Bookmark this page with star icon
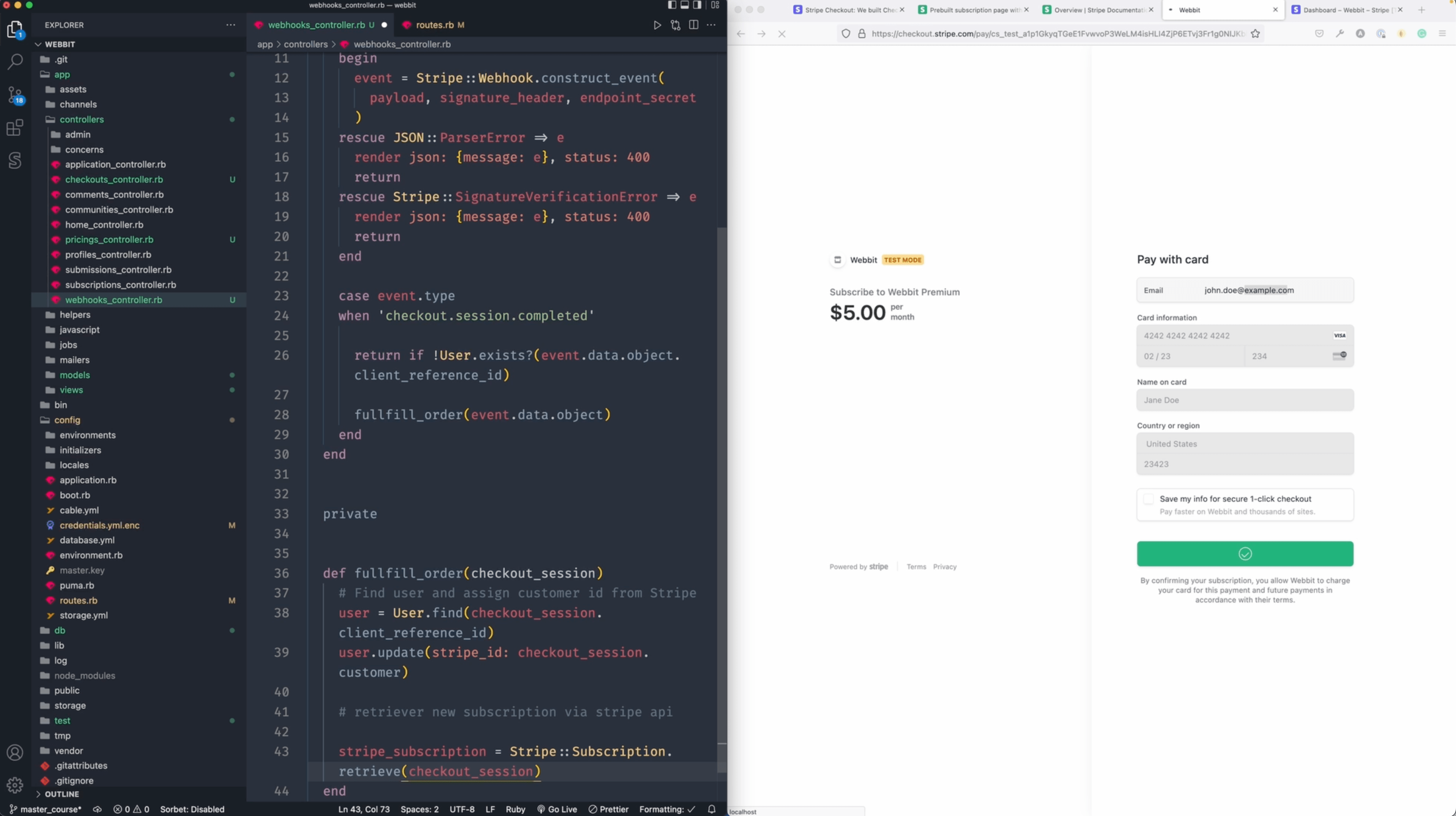Viewport: 1456px width, 816px height. (1255, 34)
